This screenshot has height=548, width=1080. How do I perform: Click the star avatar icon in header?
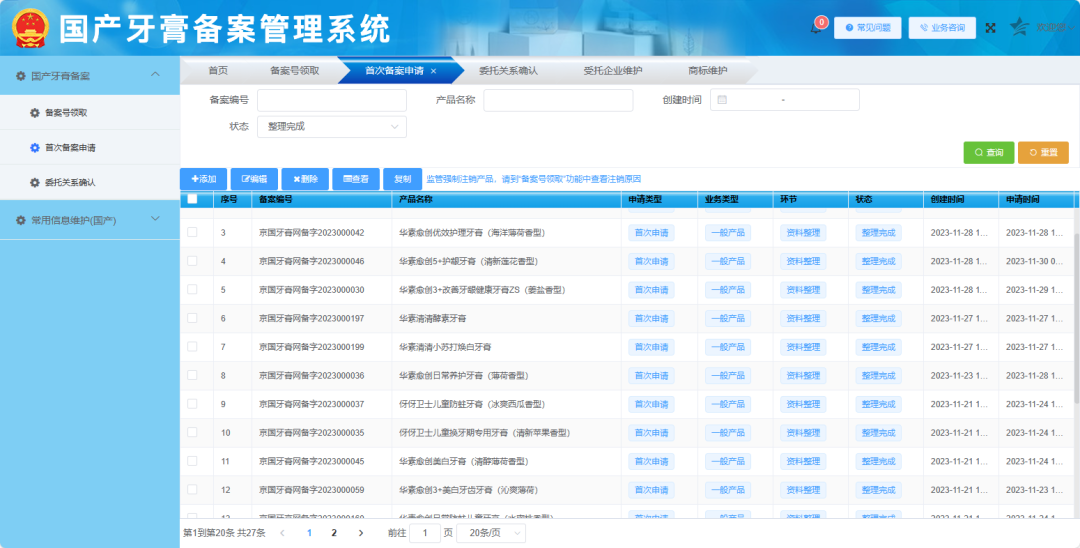[1019, 27]
